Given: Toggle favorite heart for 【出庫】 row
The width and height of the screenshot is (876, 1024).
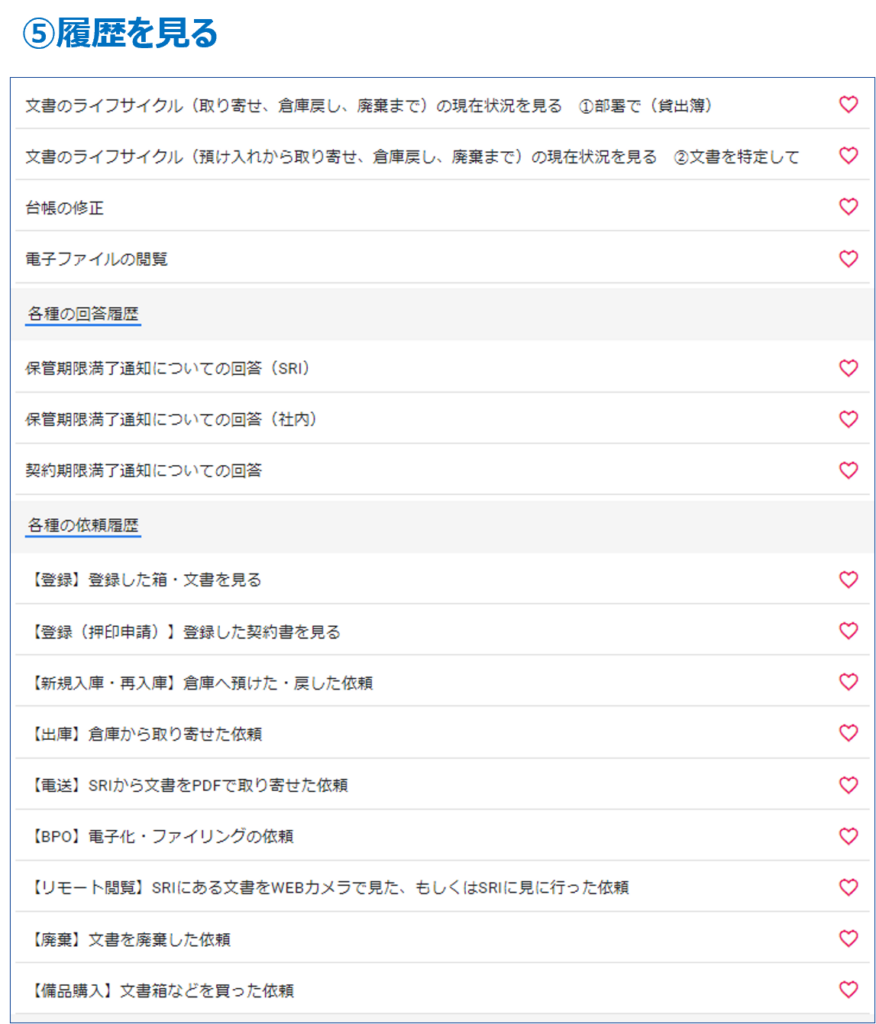Looking at the screenshot, I should (x=848, y=733).
